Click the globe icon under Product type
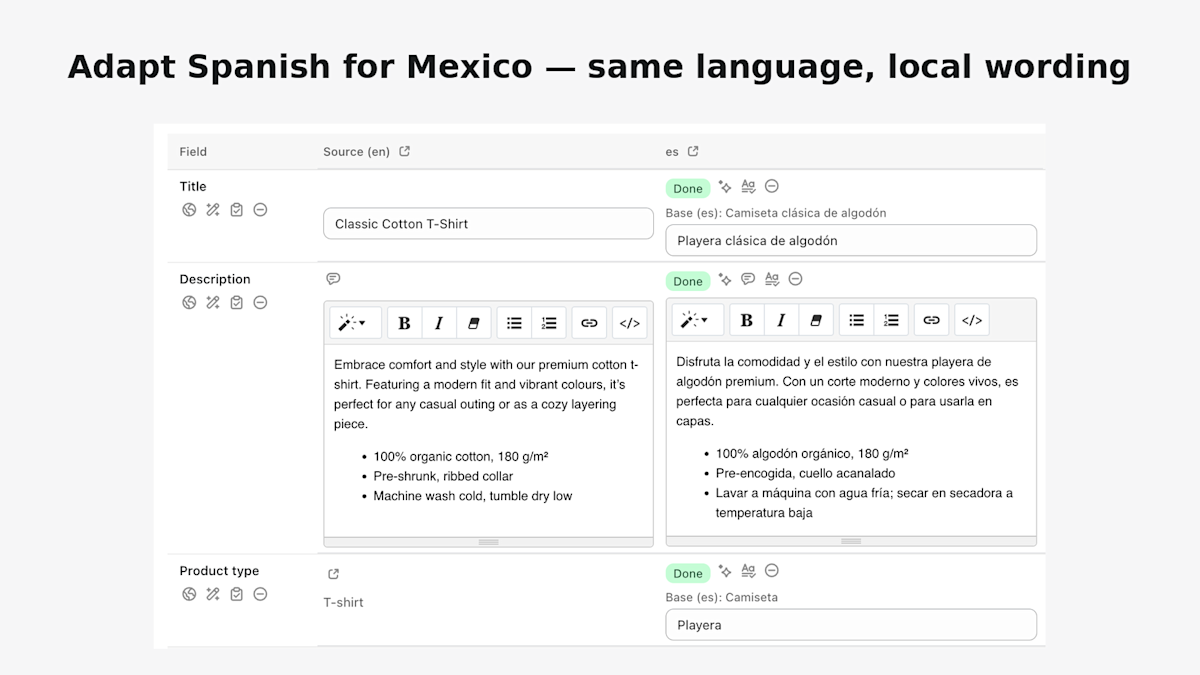Screen dimensions: 1200x675 [x=189, y=594]
